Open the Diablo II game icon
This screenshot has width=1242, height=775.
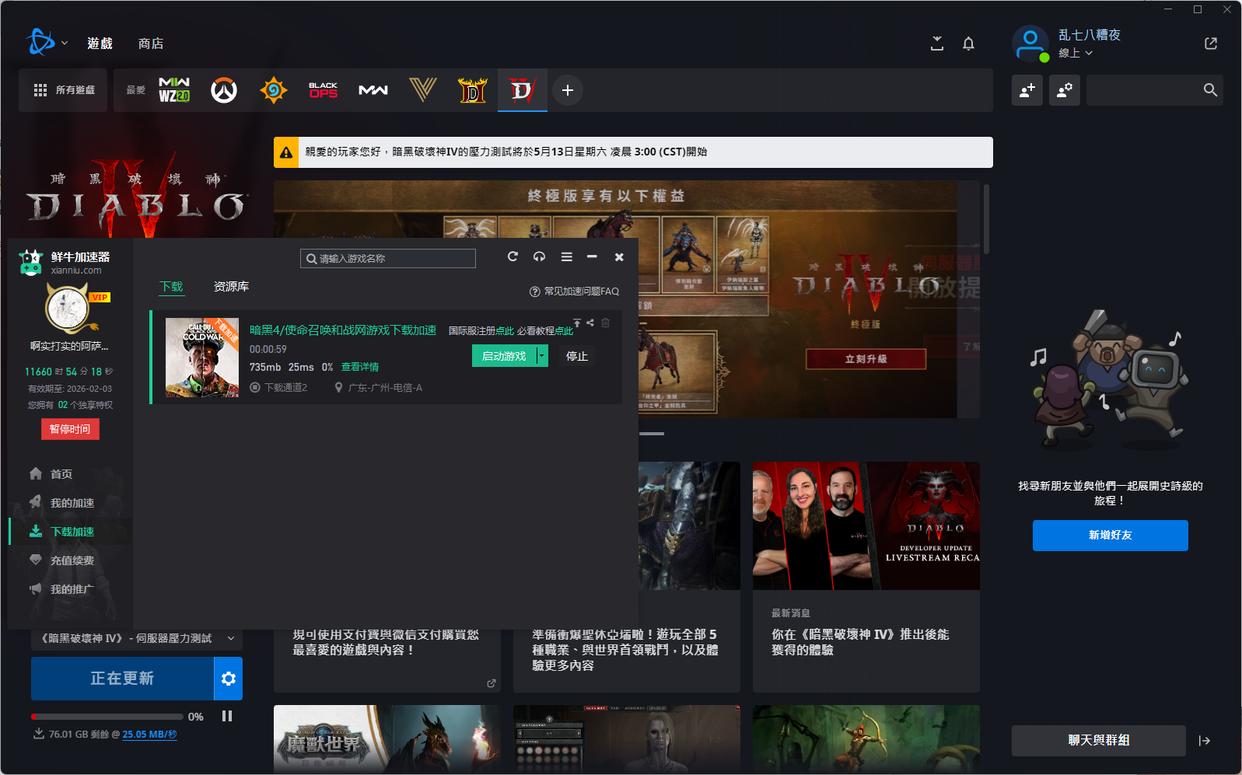[472, 90]
